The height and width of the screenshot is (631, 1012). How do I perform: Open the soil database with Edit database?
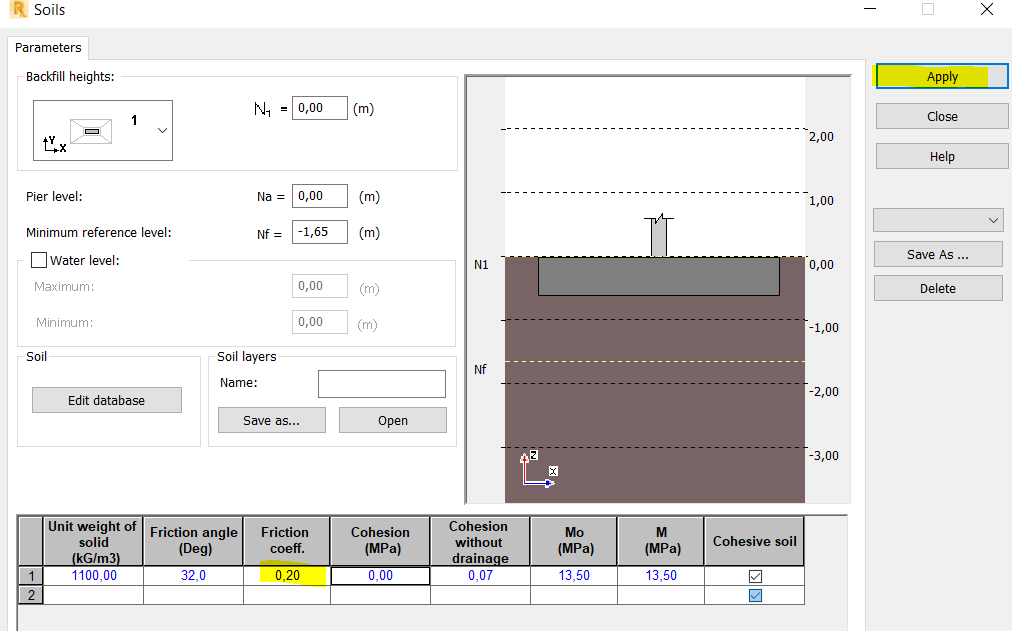click(x=106, y=399)
